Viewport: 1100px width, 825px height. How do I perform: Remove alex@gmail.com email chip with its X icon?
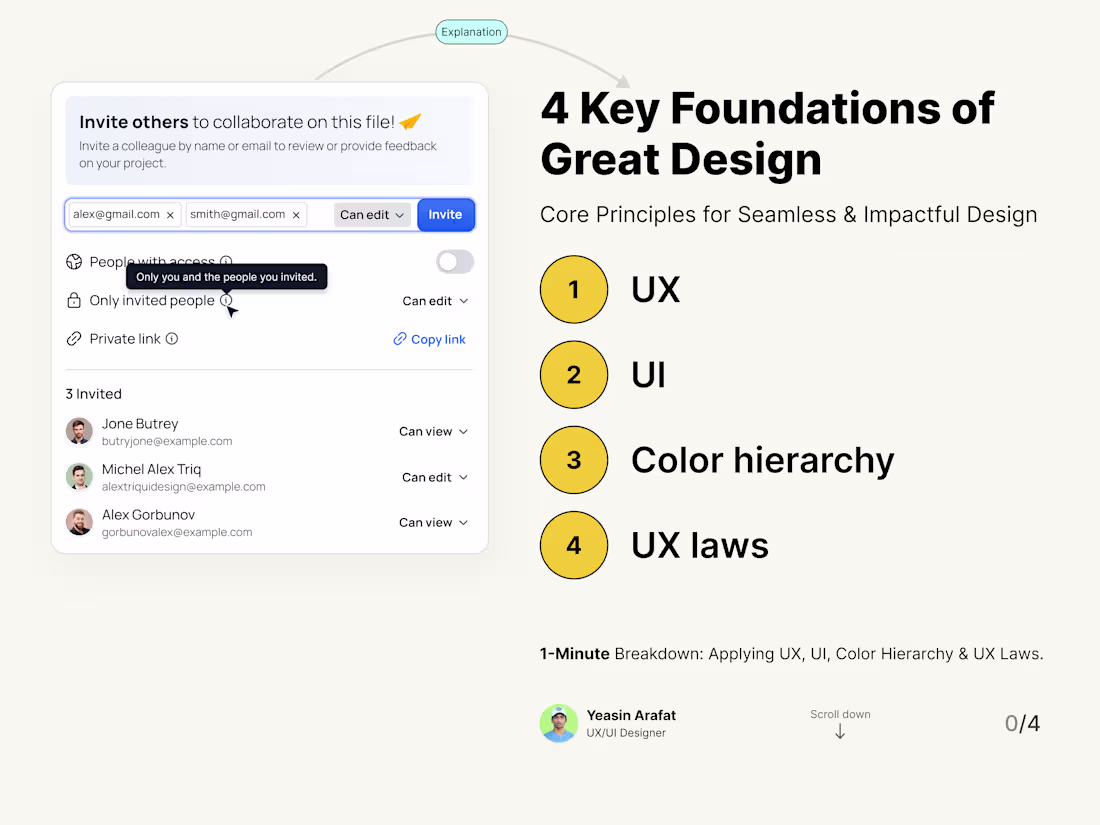coord(170,213)
